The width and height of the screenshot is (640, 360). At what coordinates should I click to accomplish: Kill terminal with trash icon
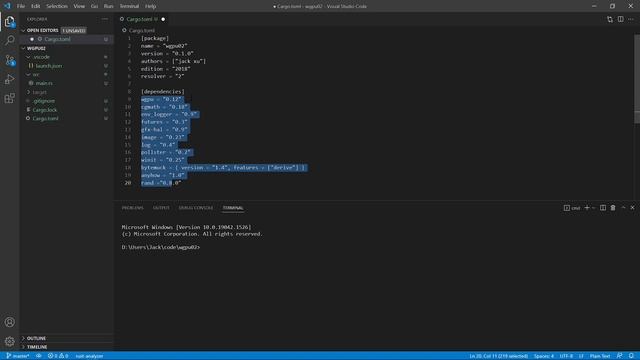click(613, 208)
